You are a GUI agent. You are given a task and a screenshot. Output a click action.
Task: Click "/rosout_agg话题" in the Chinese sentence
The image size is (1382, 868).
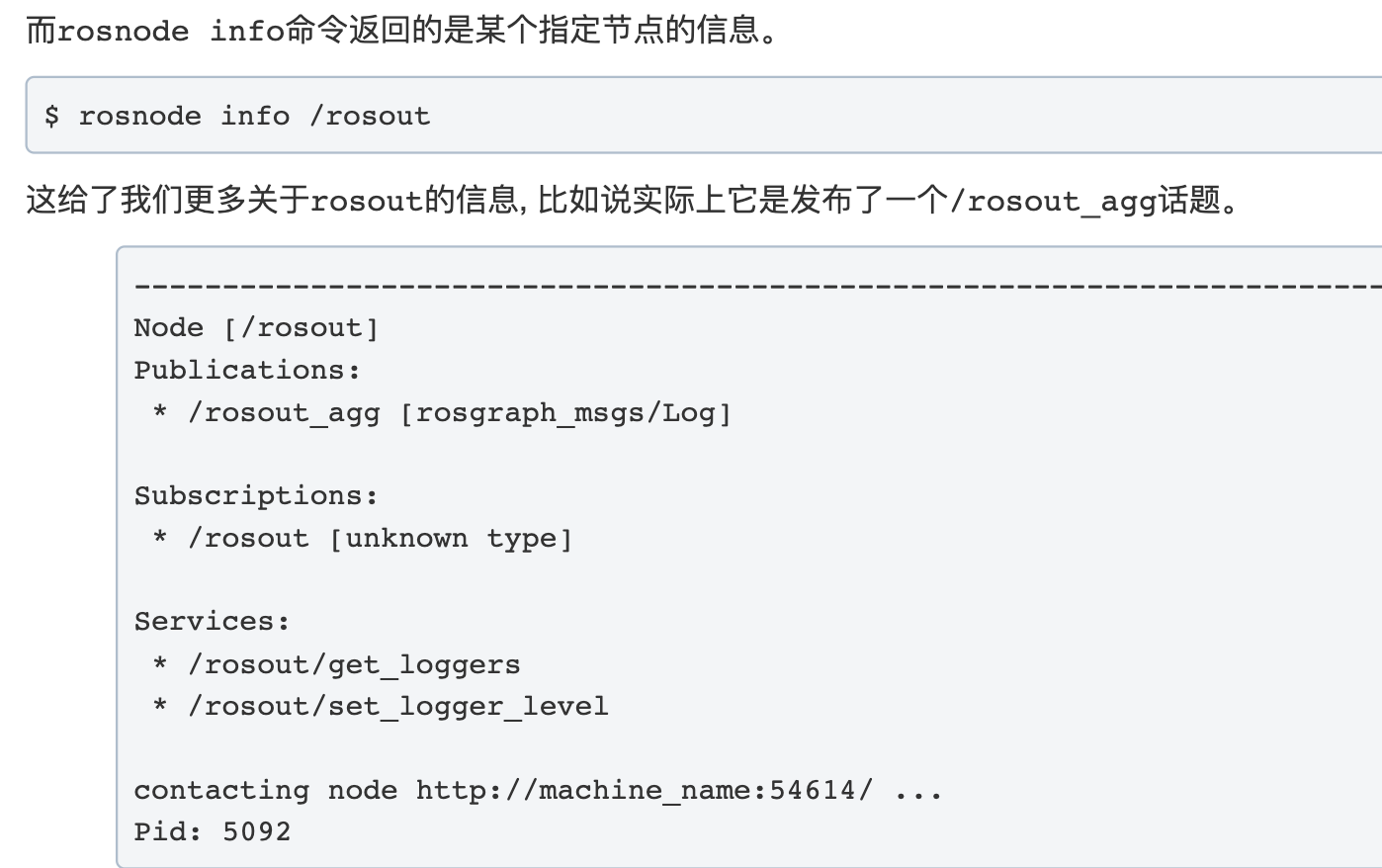click(x=1085, y=201)
